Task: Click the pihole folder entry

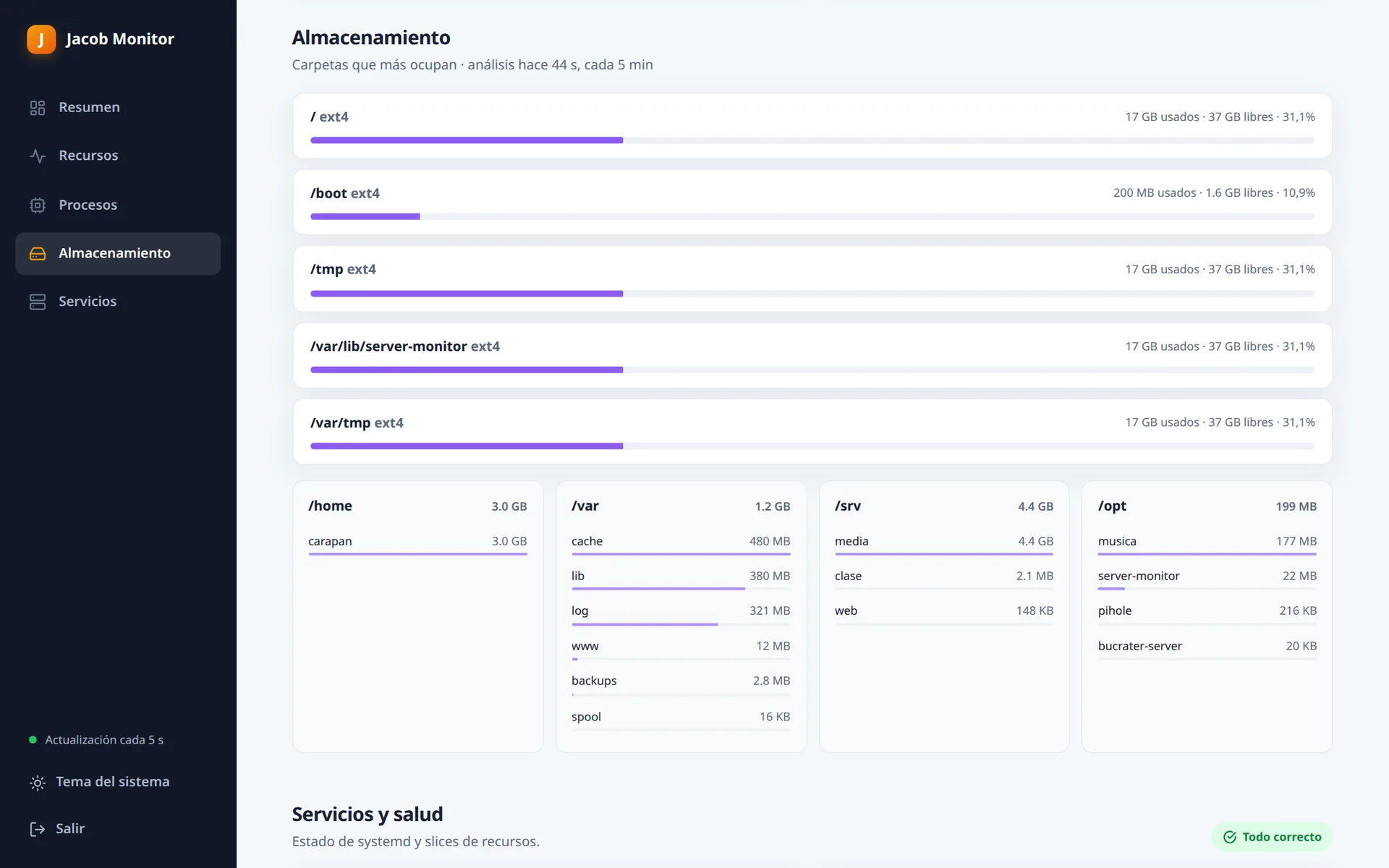Action: point(1207,614)
